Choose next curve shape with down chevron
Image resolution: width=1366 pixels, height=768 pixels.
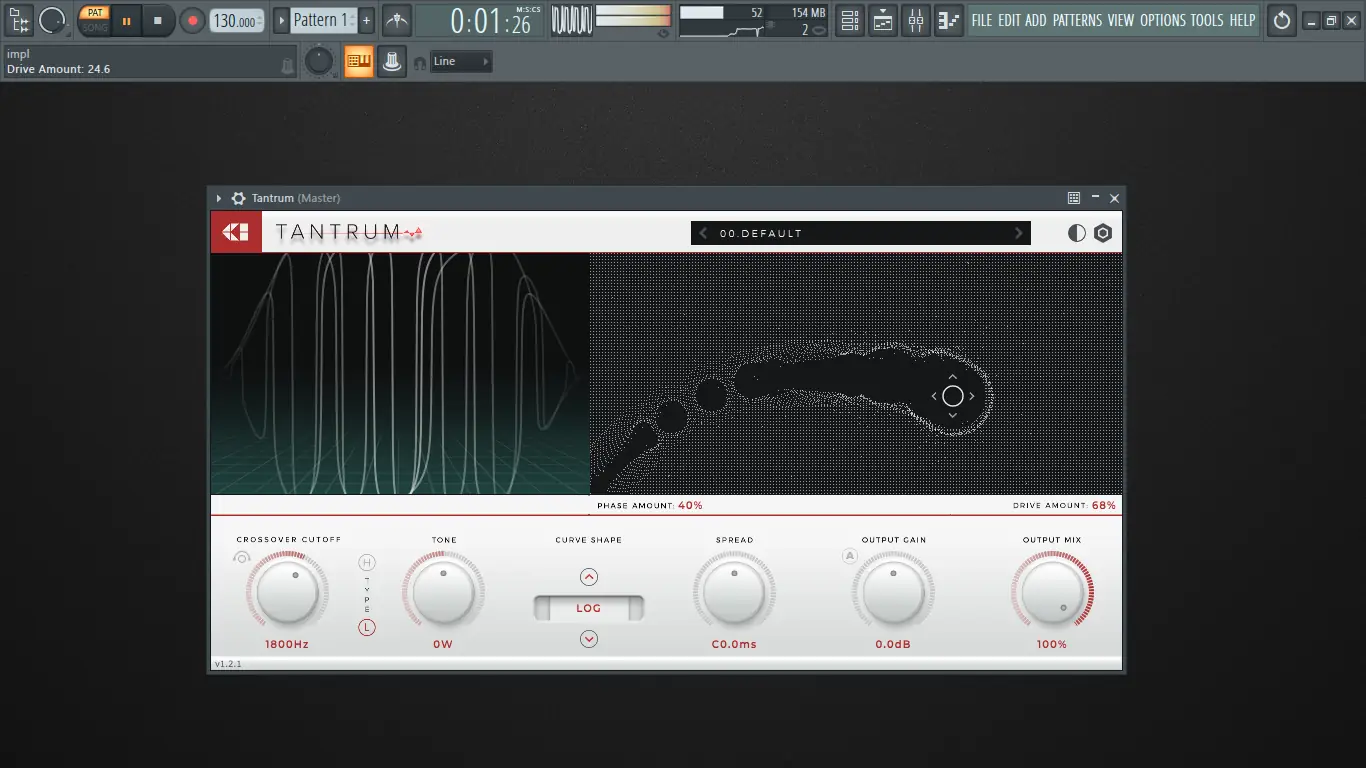589,639
